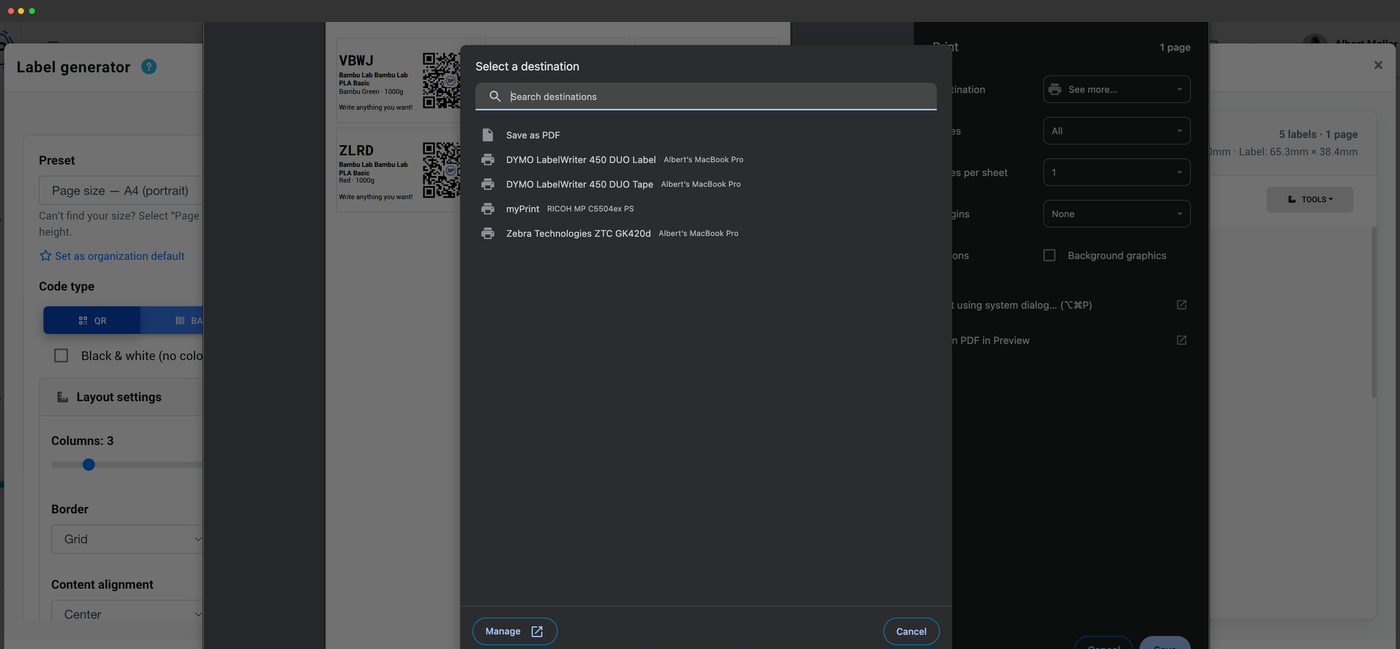Click the external-link icon for Open PDF in Preview
The width and height of the screenshot is (1400, 649).
tap(1181, 340)
